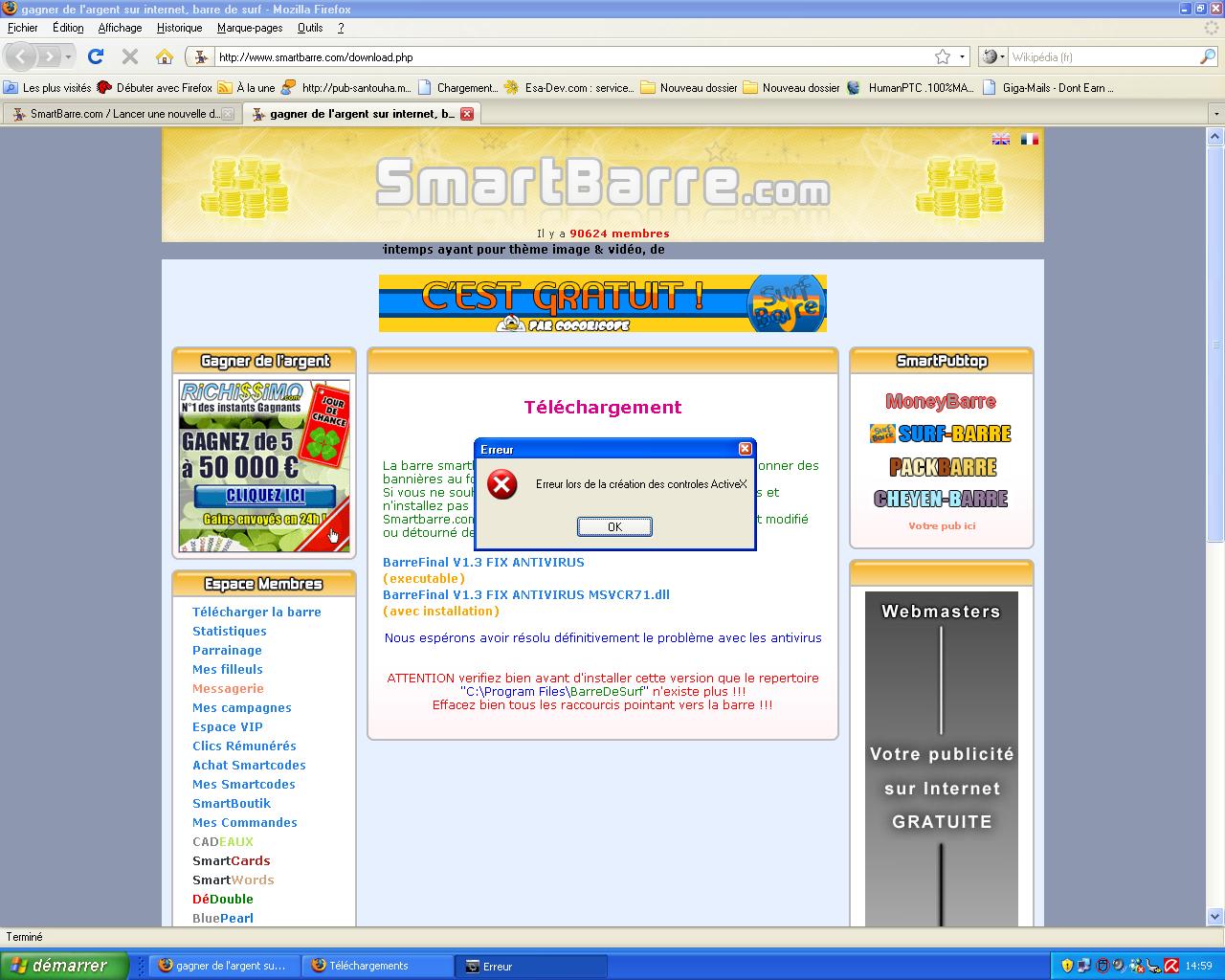Open the list all tabs dropdown
The width and height of the screenshot is (1225, 980).
pyautogui.click(x=1216, y=114)
